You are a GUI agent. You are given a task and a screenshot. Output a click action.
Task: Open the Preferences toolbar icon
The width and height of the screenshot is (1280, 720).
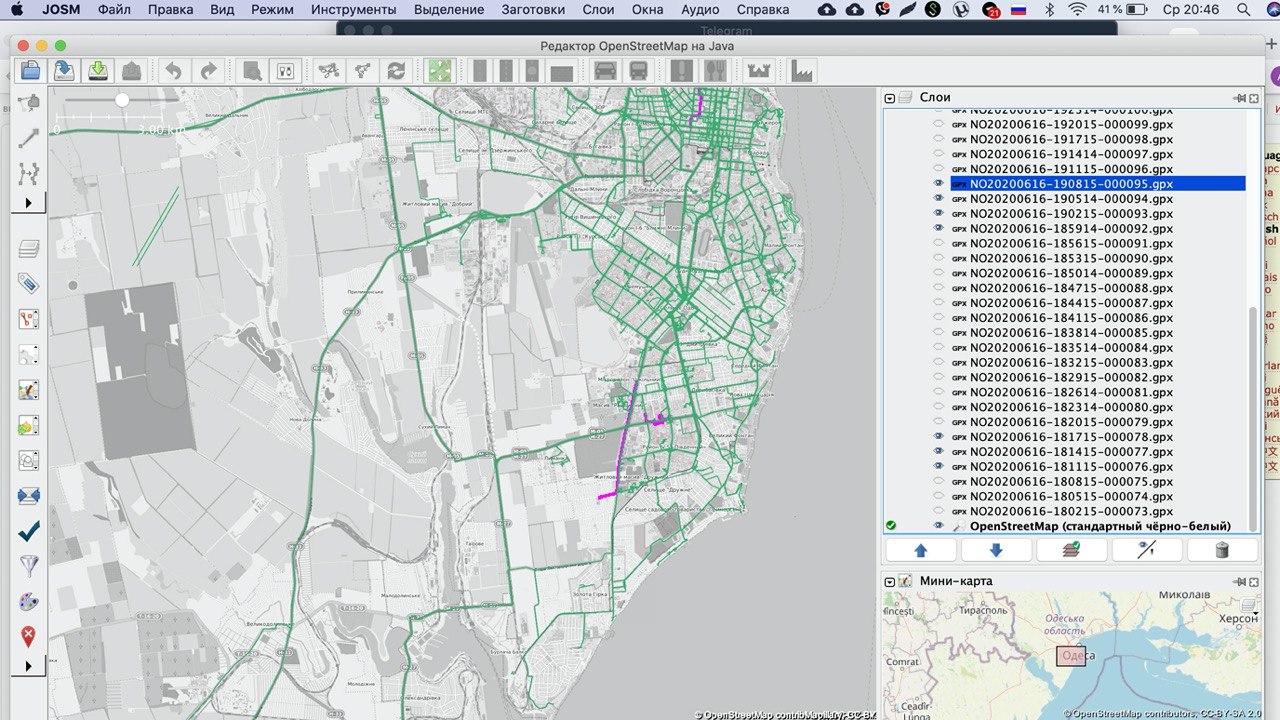285,71
